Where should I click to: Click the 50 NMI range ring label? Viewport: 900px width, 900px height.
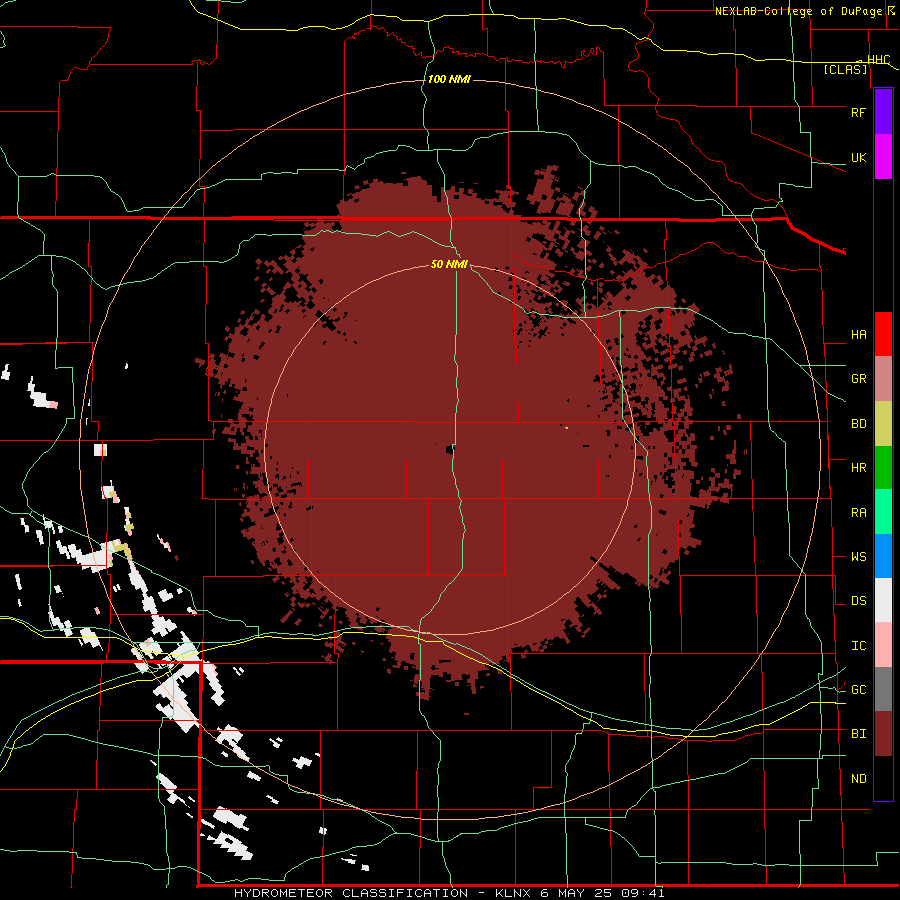[x=449, y=264]
